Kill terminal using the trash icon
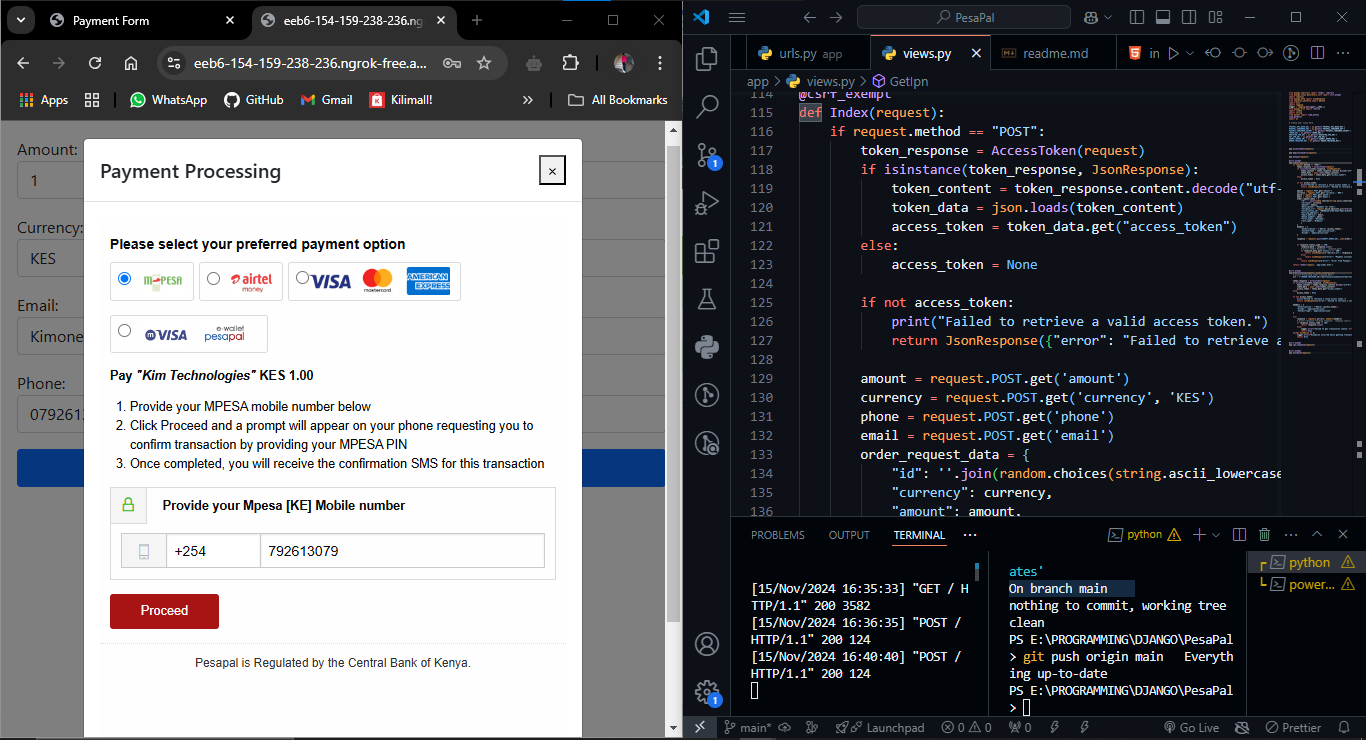 point(1264,535)
